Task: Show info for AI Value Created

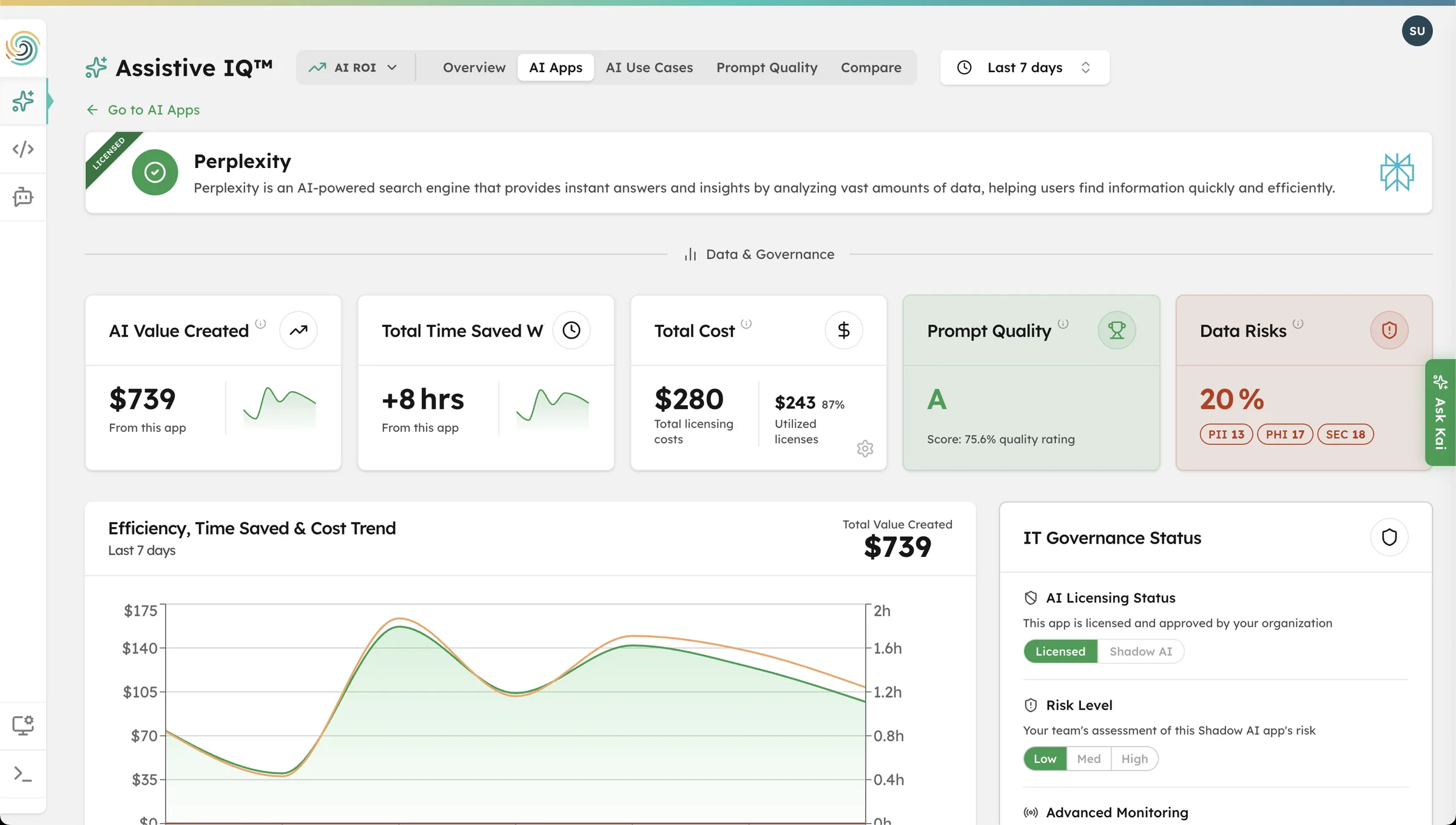Action: click(260, 323)
